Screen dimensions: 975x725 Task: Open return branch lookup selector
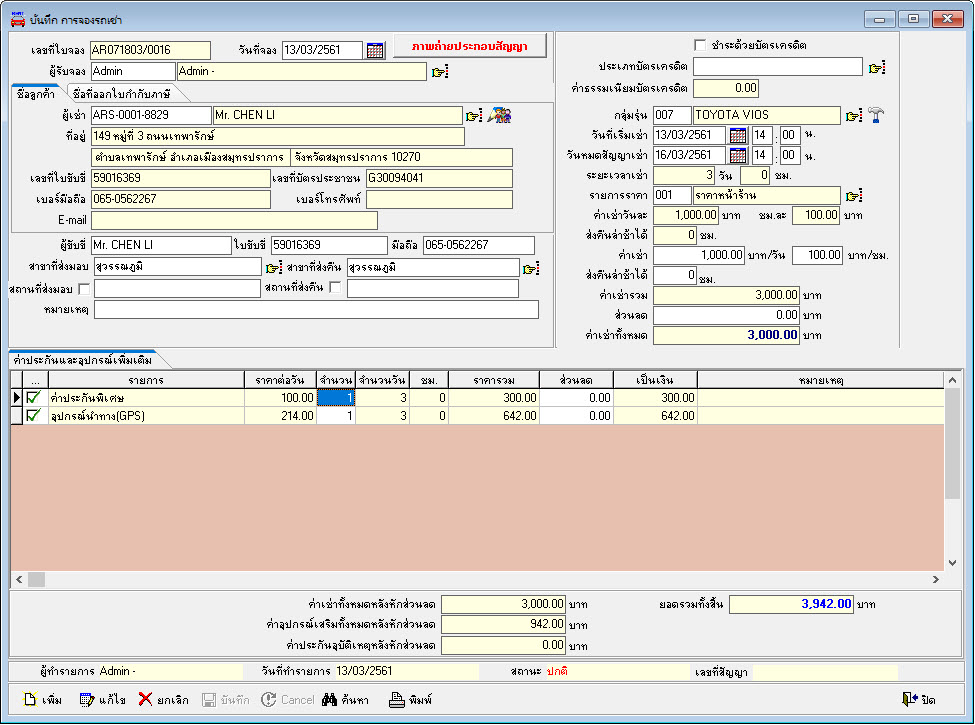point(531,268)
